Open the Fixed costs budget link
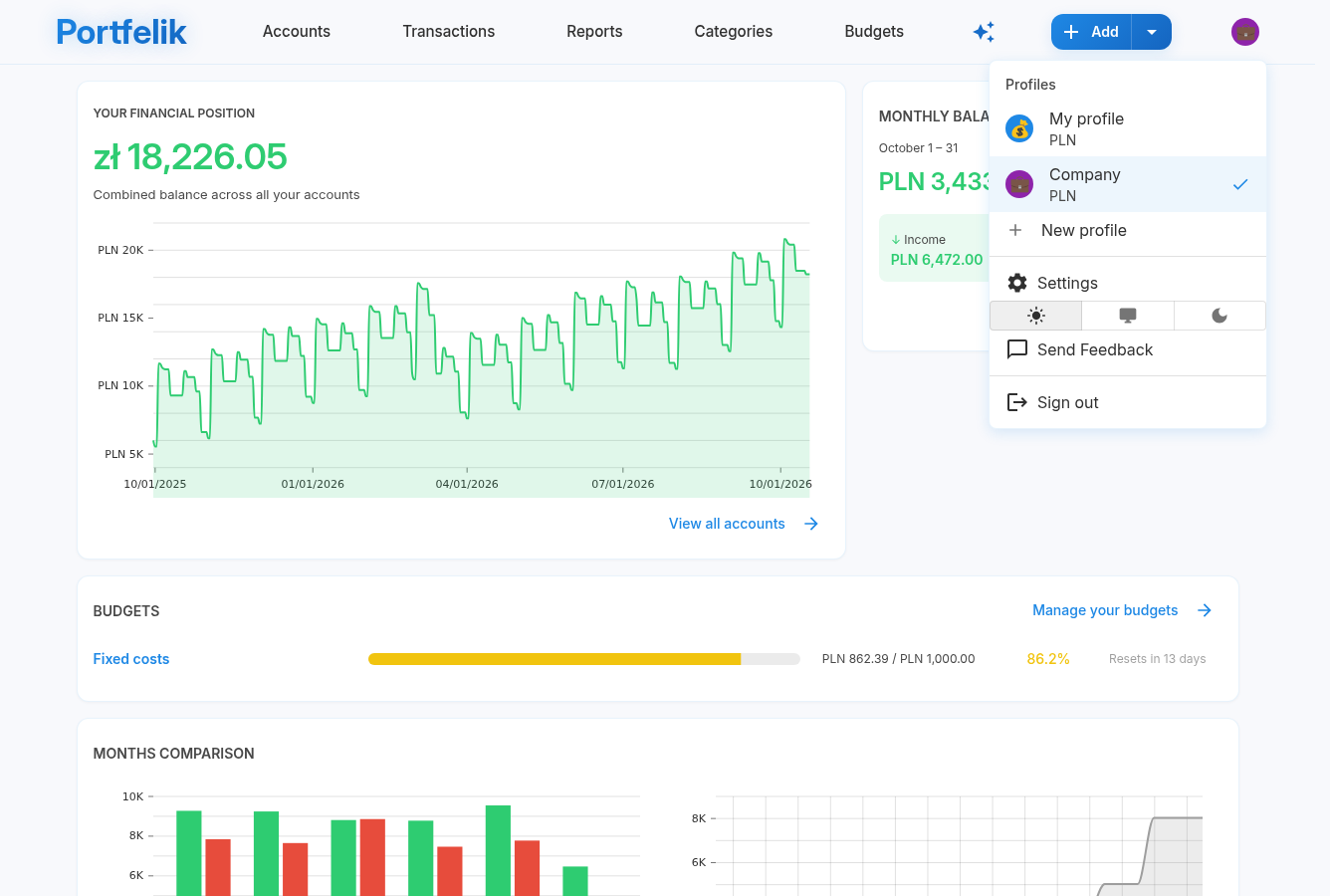 pos(131,659)
